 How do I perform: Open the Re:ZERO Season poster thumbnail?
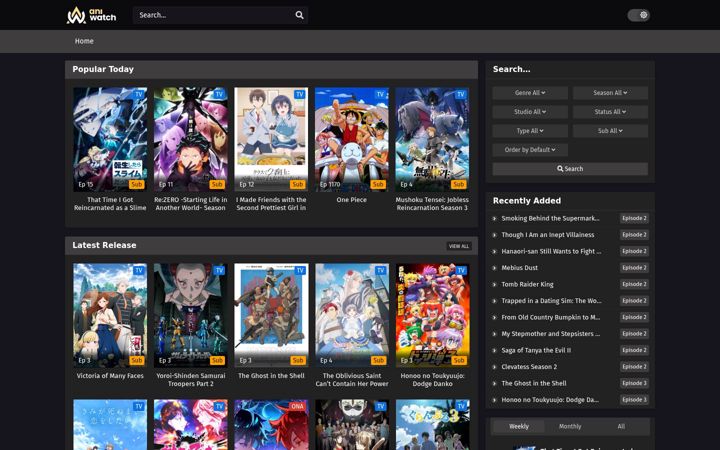point(191,139)
